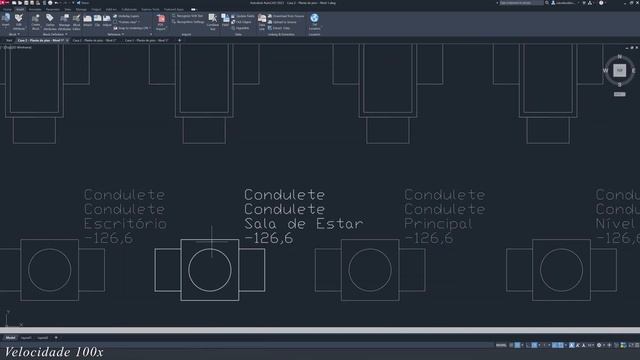640x360 pixels.
Task: Open the Start file tab
Action: coord(9,40)
